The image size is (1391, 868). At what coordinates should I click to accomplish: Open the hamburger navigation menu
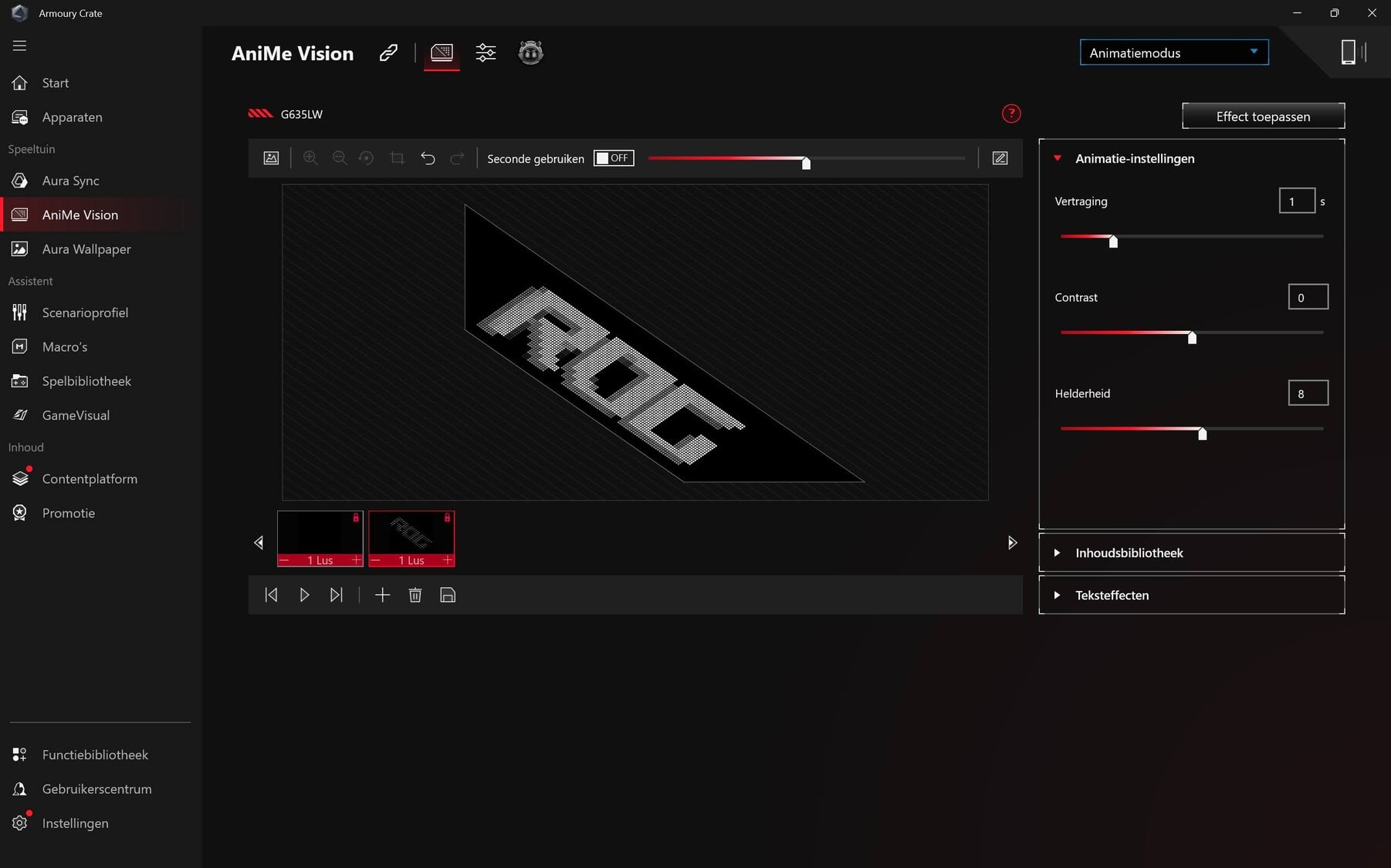click(19, 46)
